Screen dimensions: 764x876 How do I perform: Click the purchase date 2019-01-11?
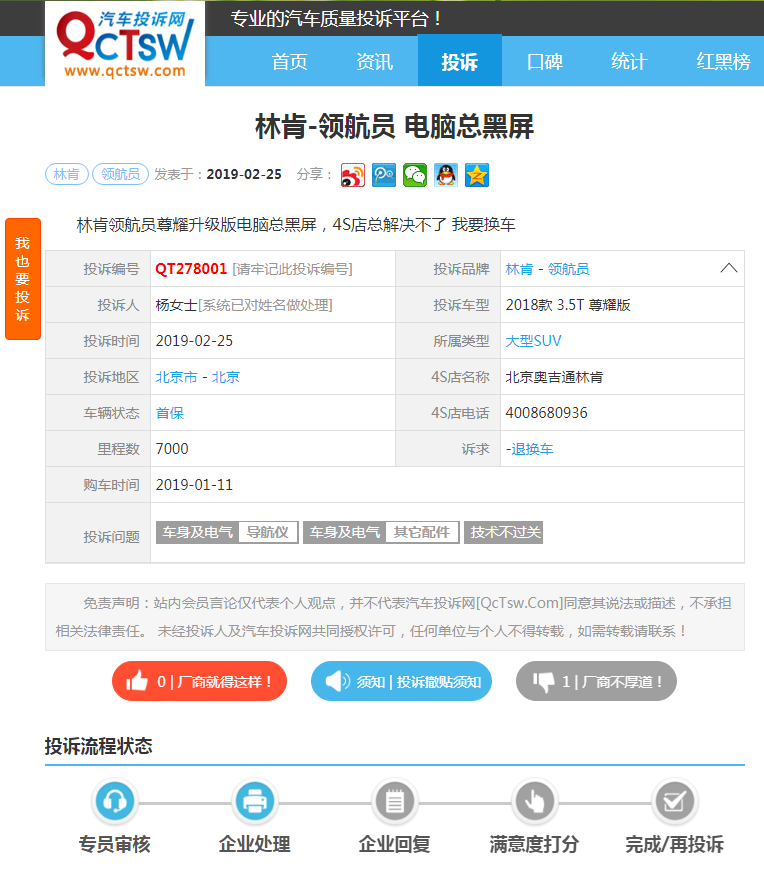click(194, 485)
